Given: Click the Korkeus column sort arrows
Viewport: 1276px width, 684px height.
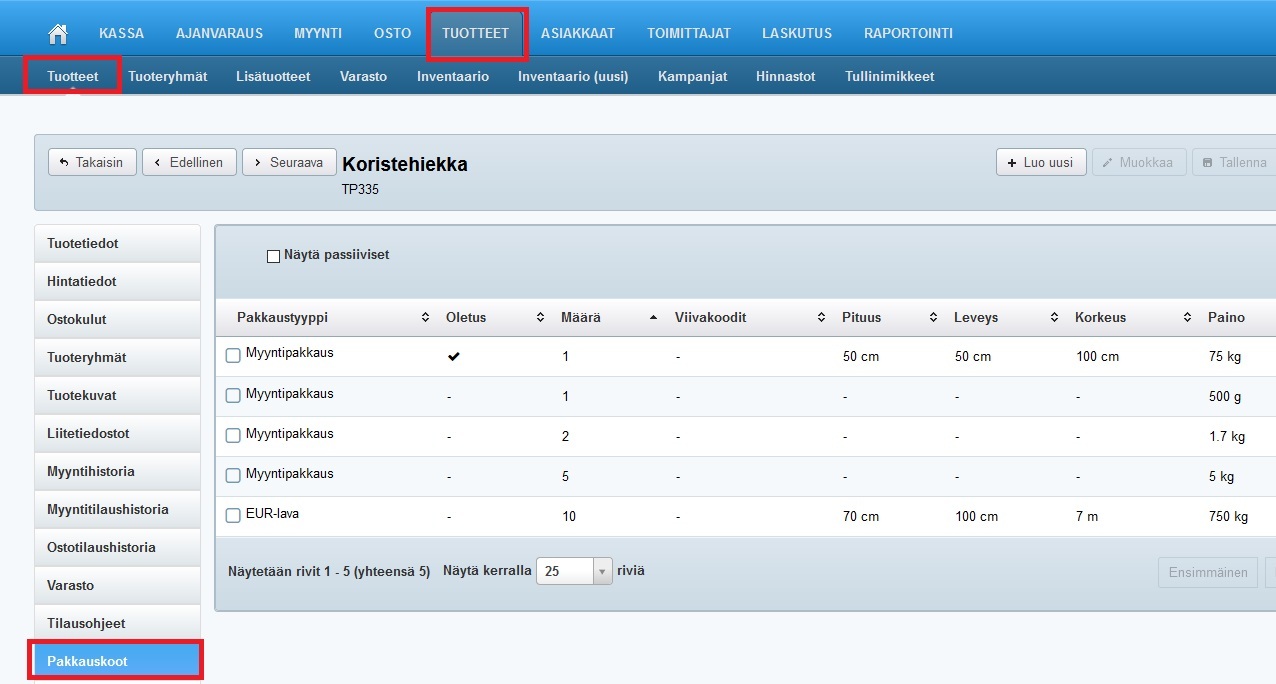Looking at the screenshot, I should click(x=1187, y=318).
